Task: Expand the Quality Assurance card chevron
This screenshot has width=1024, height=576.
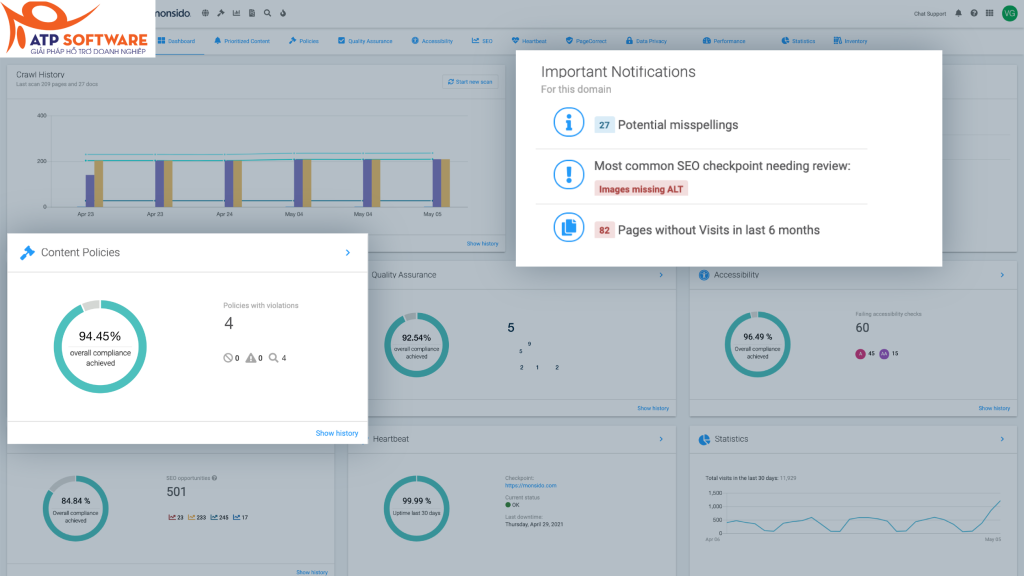Action: (661, 275)
